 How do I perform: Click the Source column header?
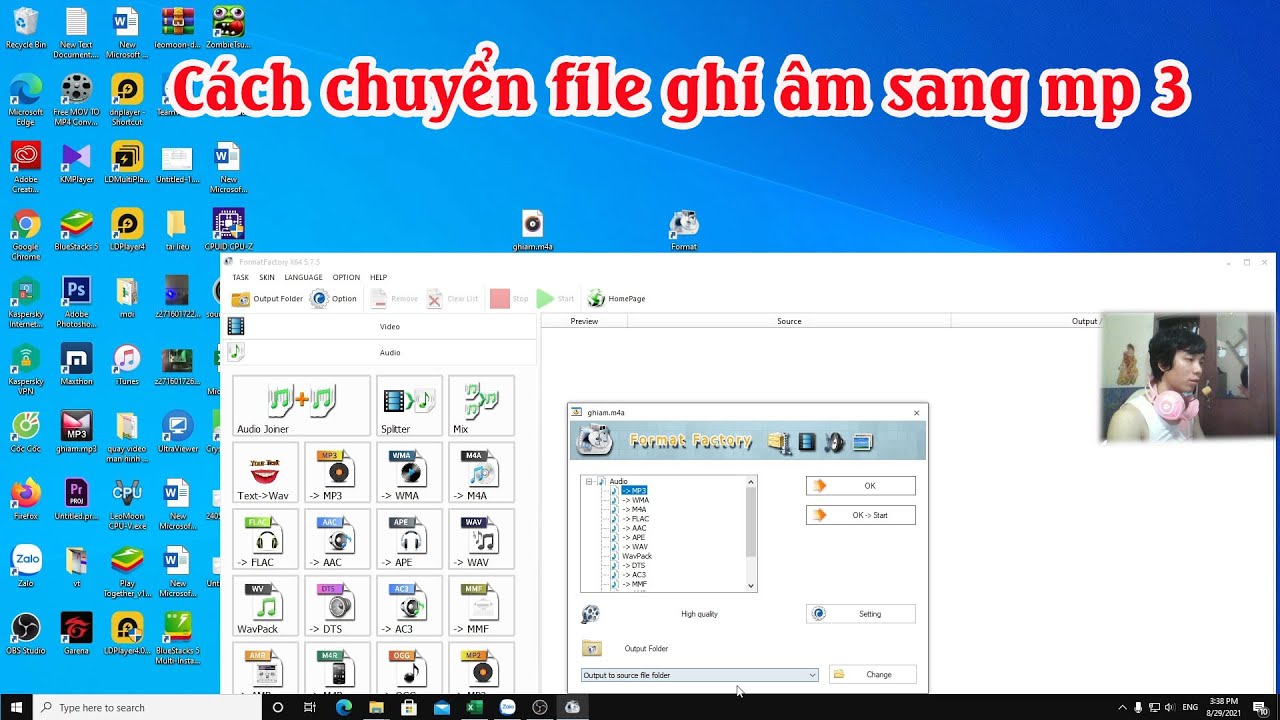coord(789,321)
